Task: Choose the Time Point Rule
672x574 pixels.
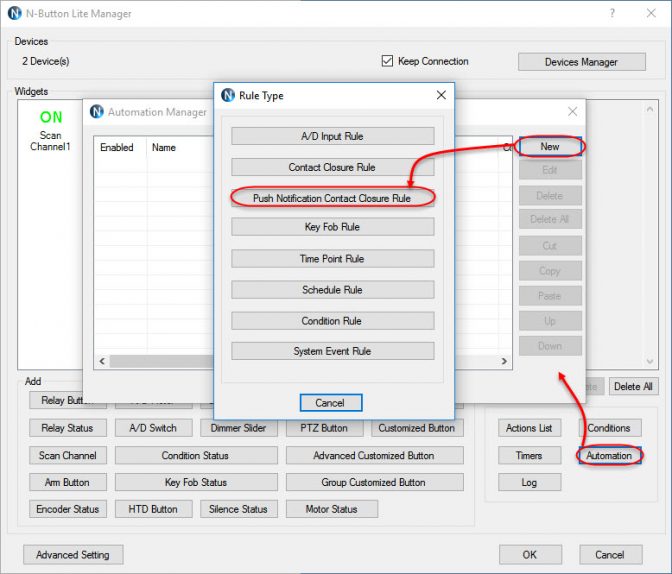Action: [332, 259]
